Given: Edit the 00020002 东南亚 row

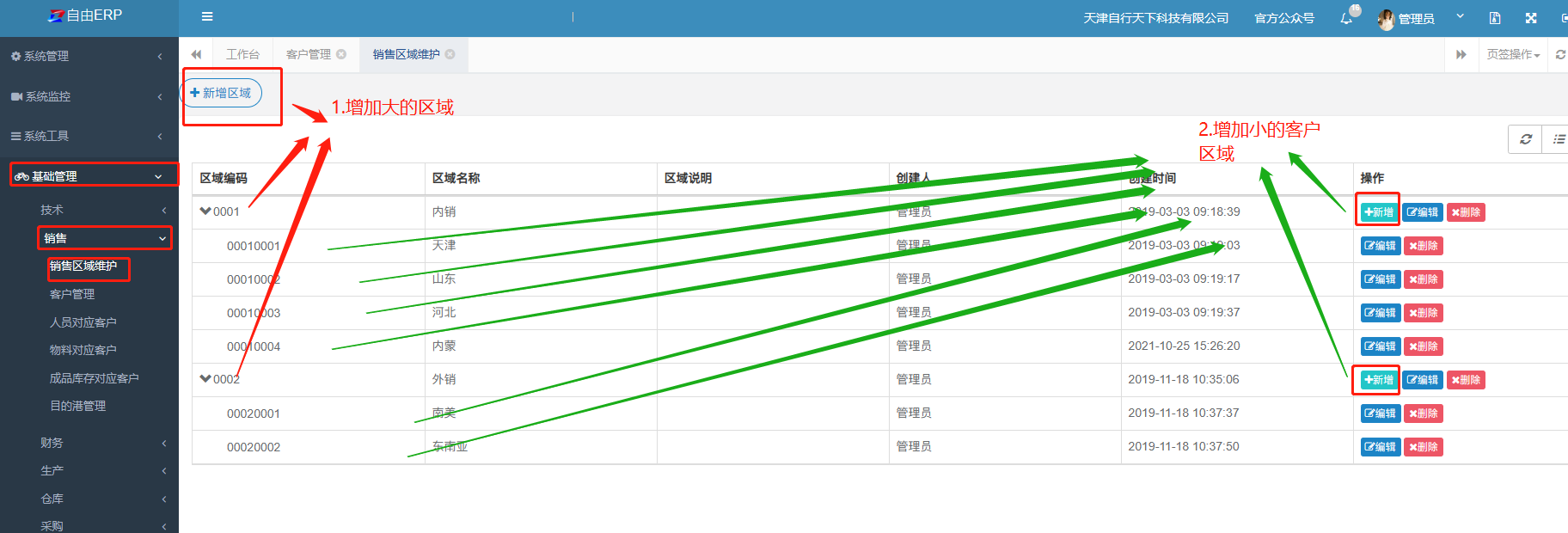Looking at the screenshot, I should pos(1381,447).
